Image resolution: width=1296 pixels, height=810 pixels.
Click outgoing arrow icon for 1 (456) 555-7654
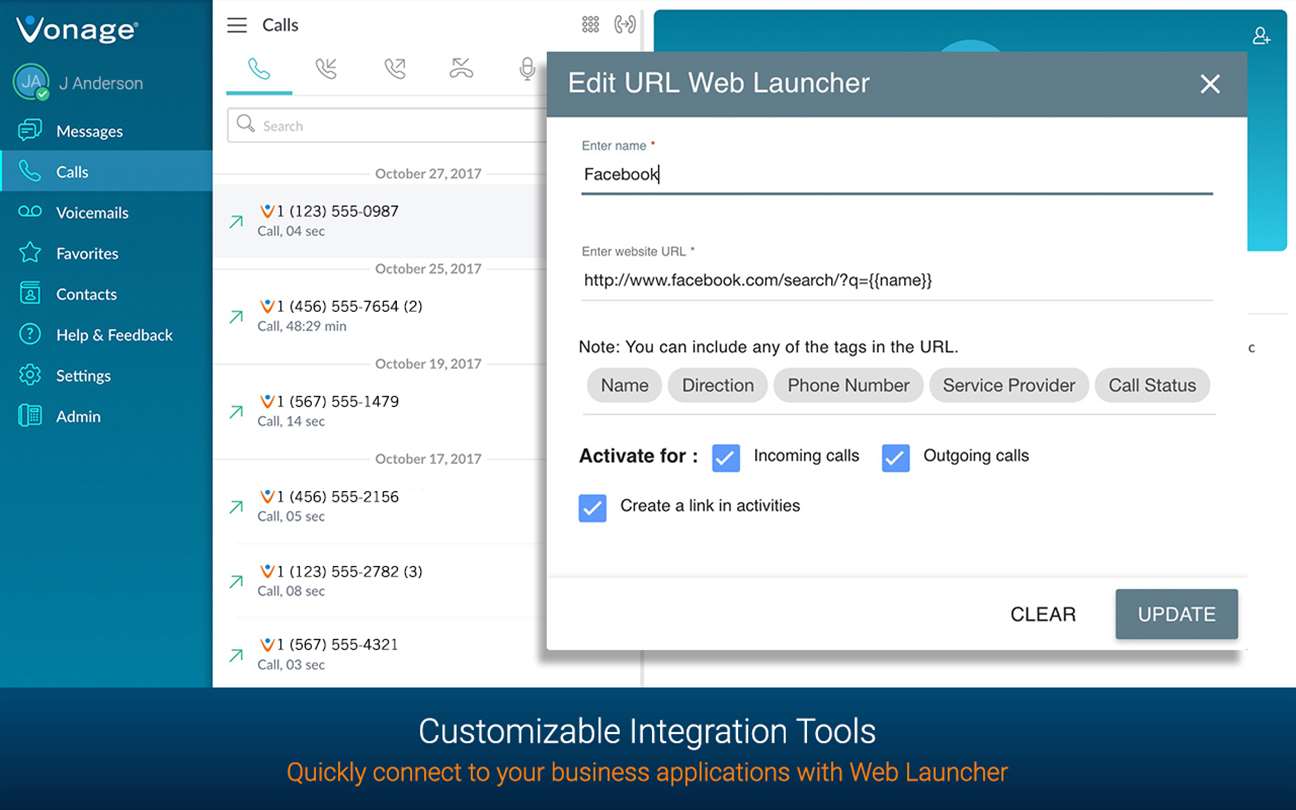click(236, 317)
